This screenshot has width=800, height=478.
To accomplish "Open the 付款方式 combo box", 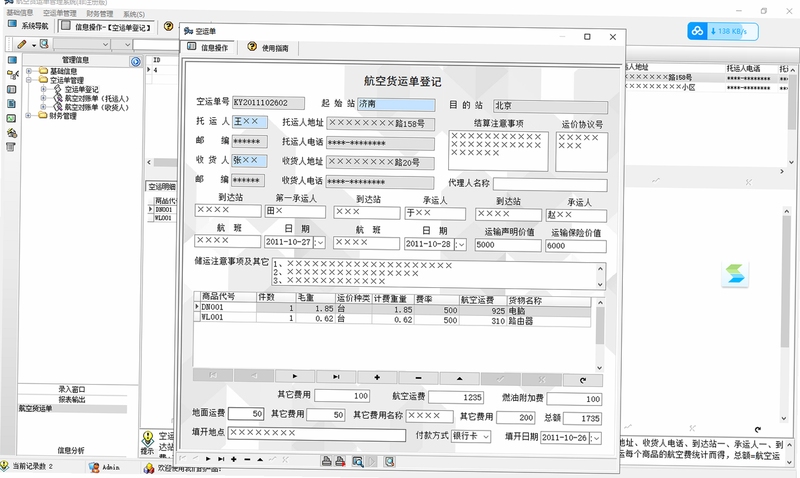I will coord(486,437).
